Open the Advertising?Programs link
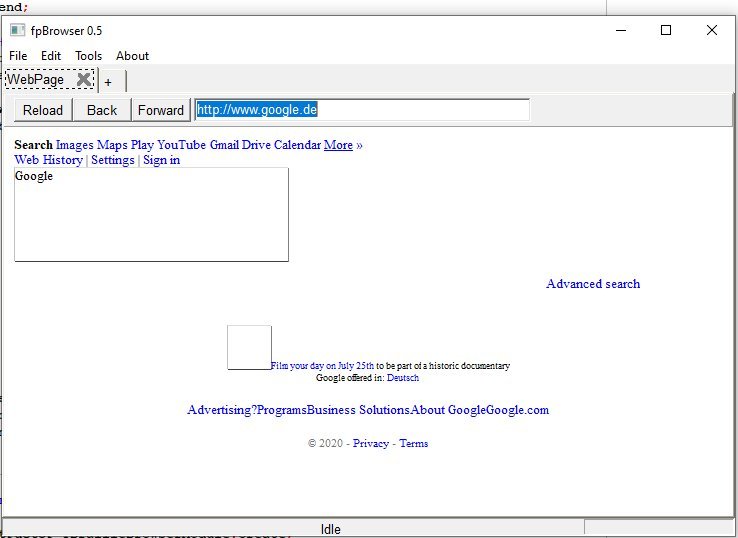The height and width of the screenshot is (538, 738). 247,410
